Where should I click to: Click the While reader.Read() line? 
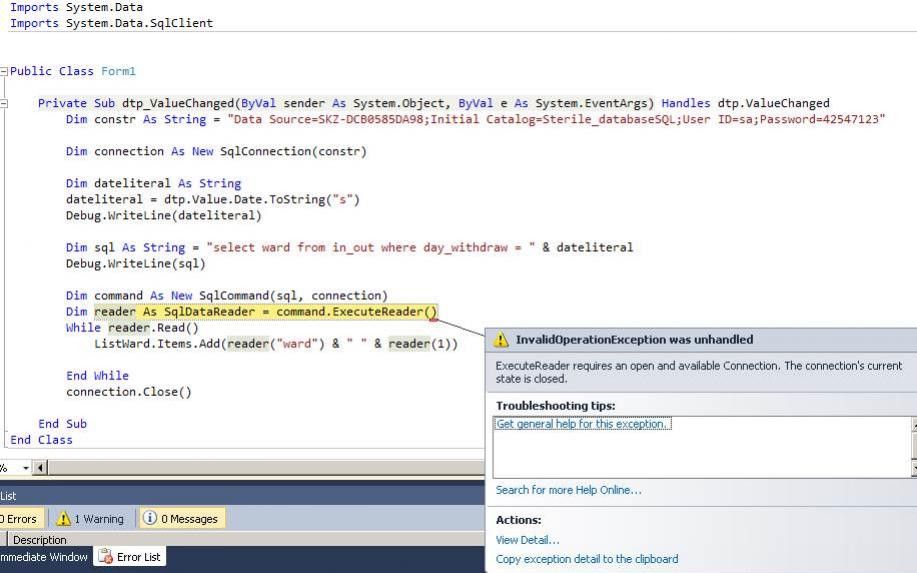(x=132, y=328)
